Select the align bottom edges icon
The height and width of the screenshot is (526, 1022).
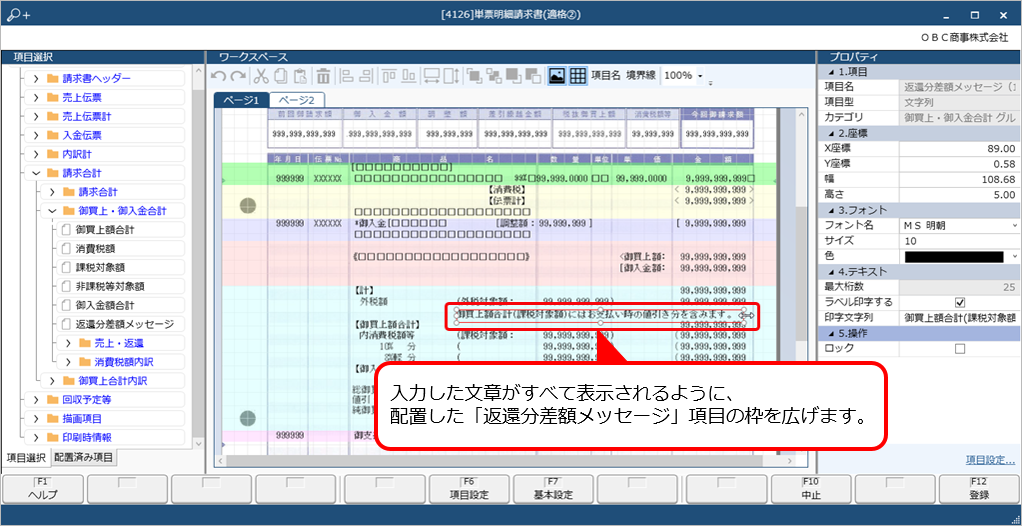tap(409, 76)
